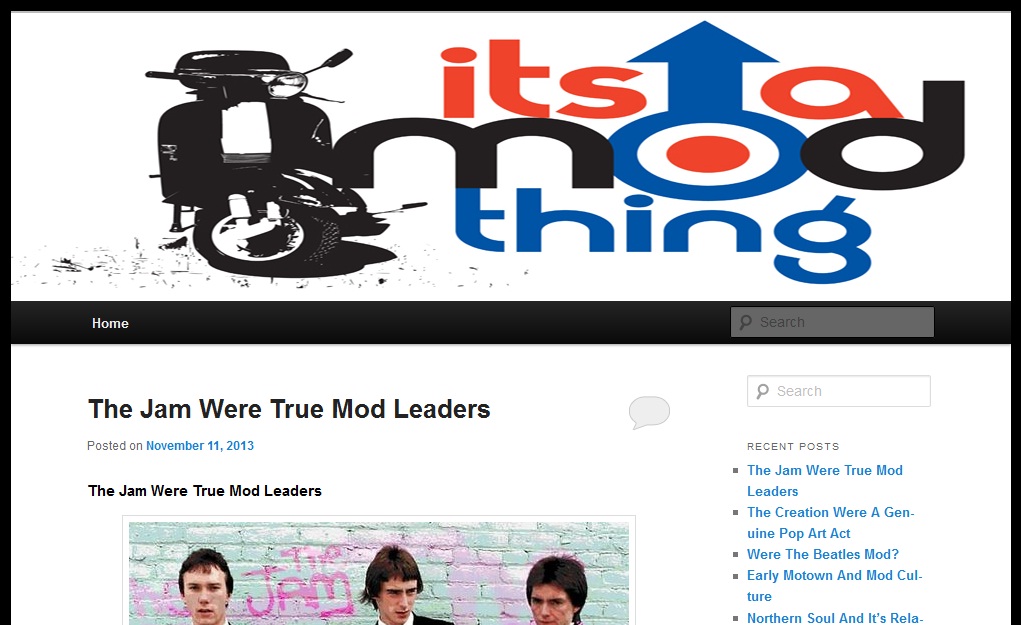Open recent post The Jam Were True Mod Leaders
Screen dimensions: 1021x625
coord(824,480)
